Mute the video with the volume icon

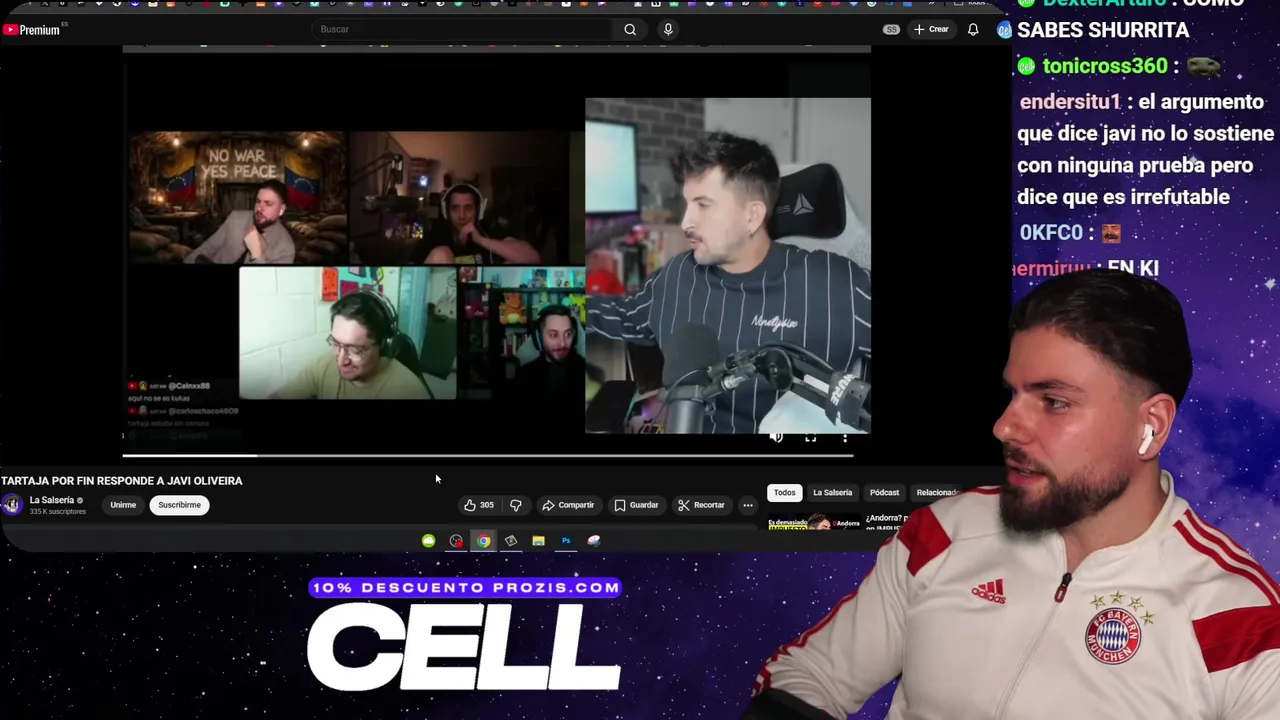[x=776, y=437]
